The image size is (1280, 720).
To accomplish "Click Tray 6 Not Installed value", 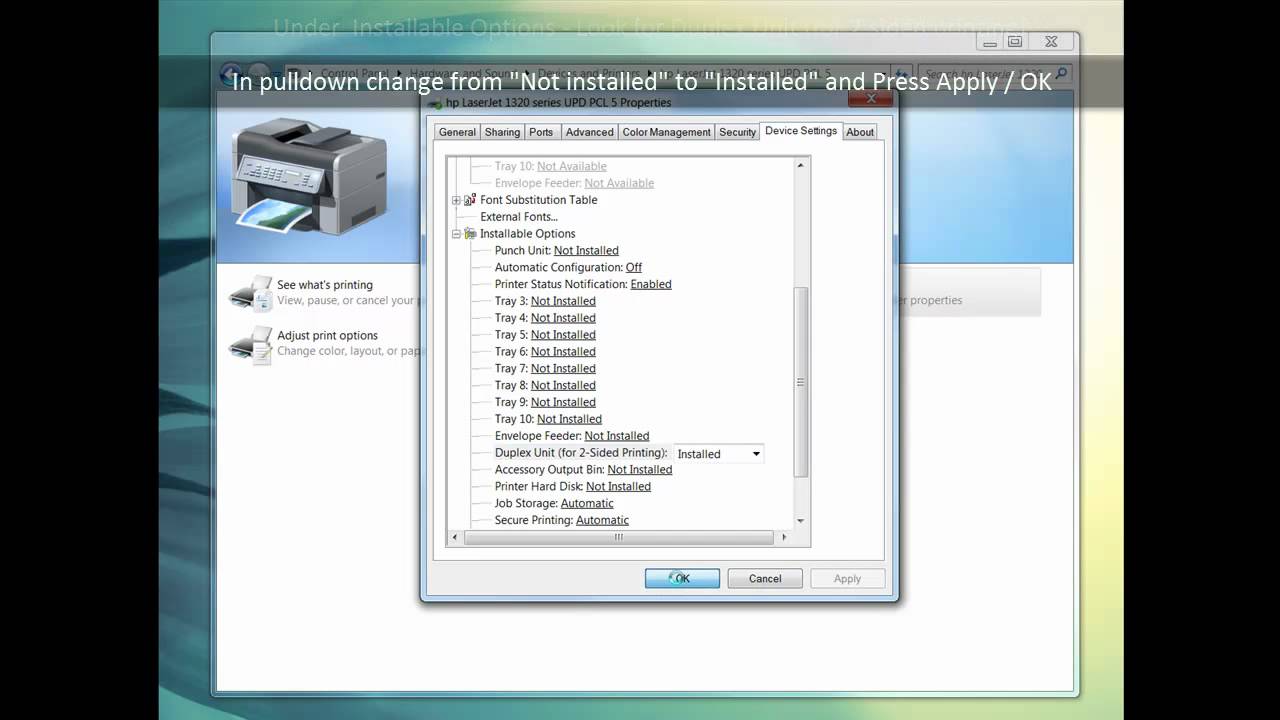I will [563, 352].
